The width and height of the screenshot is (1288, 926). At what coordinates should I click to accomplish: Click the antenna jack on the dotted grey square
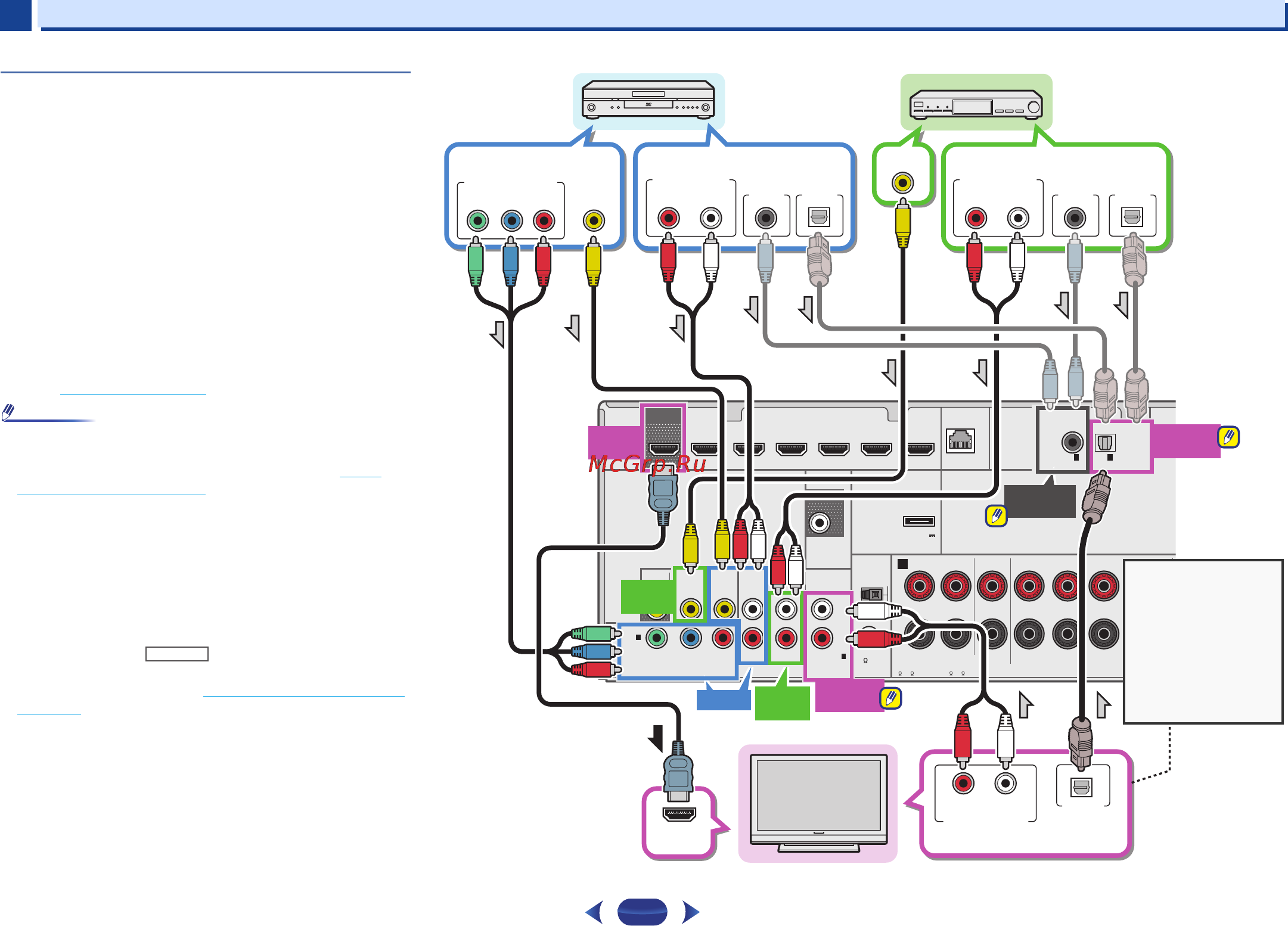(820, 523)
